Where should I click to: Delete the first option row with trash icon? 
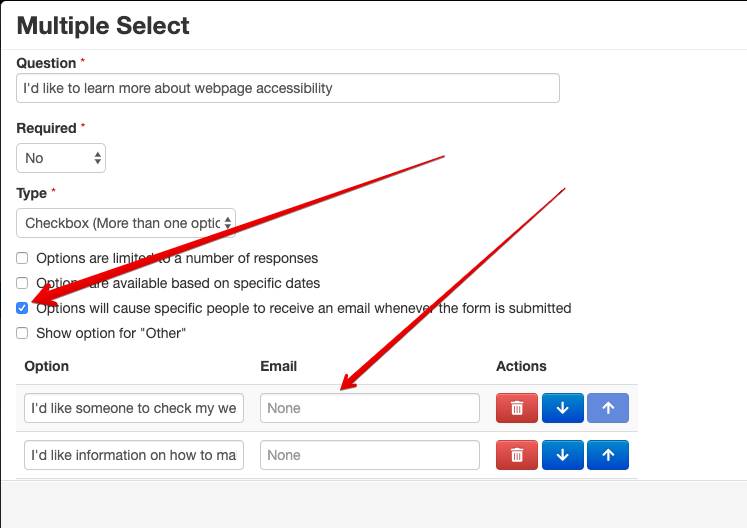coord(517,408)
